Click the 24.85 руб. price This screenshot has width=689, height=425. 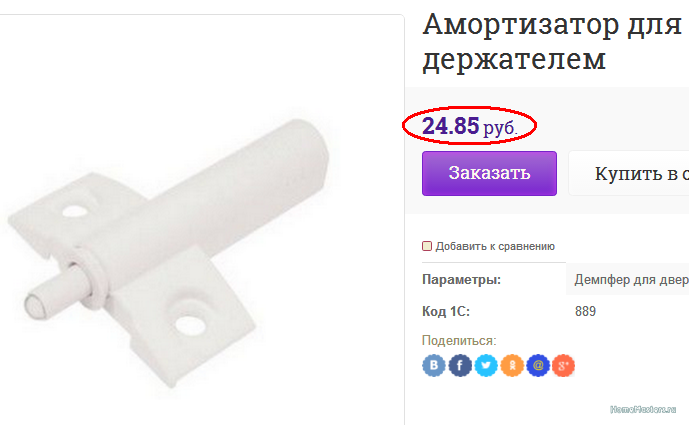(469, 126)
